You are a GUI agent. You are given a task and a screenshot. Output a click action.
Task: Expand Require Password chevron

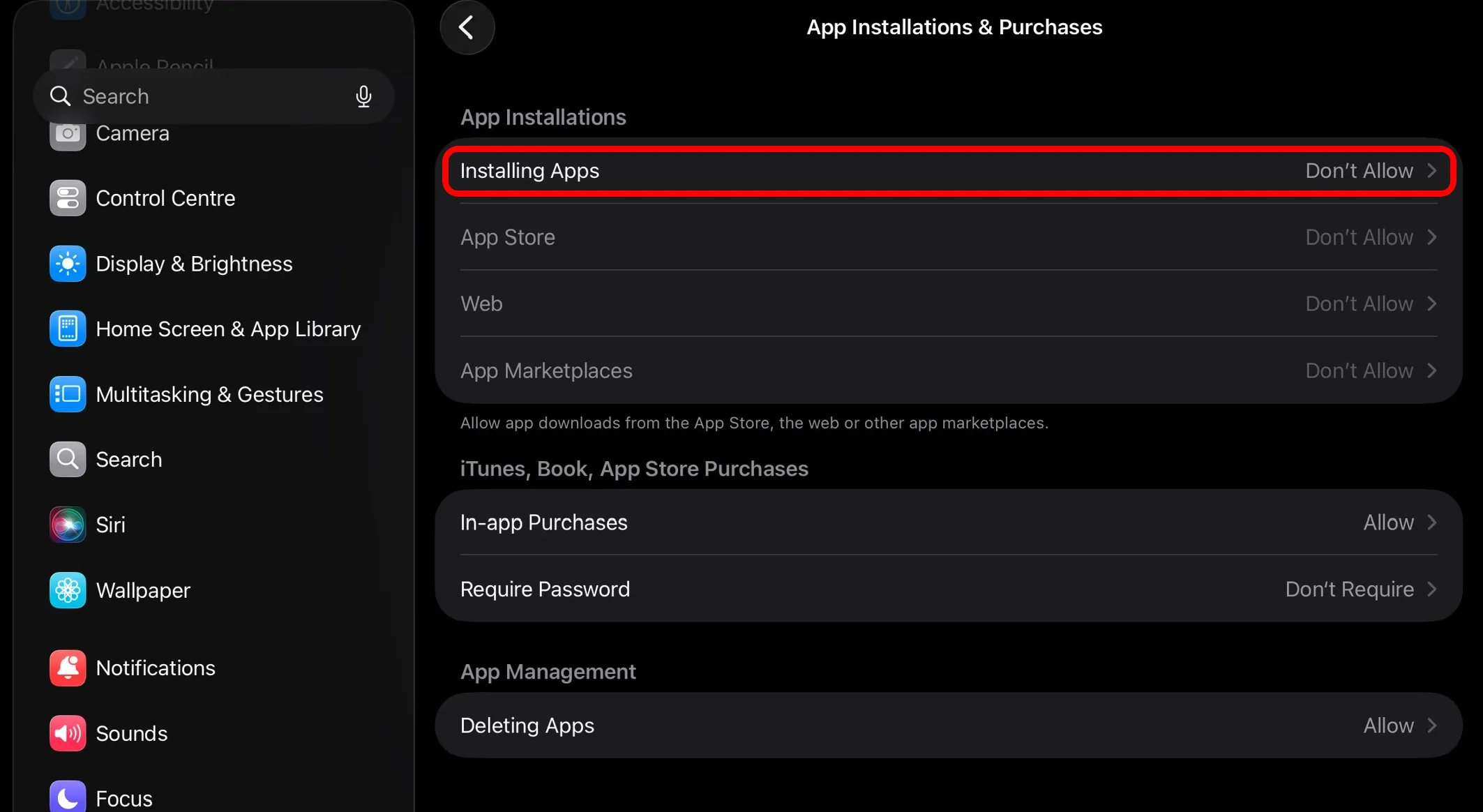1432,589
